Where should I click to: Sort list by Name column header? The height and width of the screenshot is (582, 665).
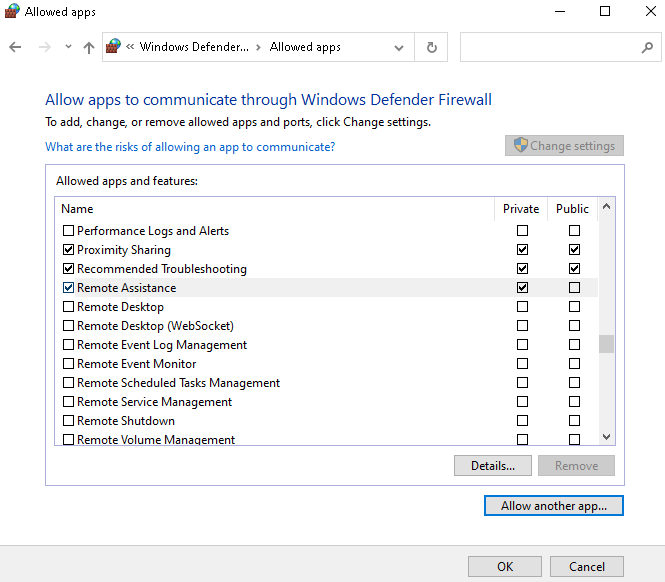coord(77,209)
